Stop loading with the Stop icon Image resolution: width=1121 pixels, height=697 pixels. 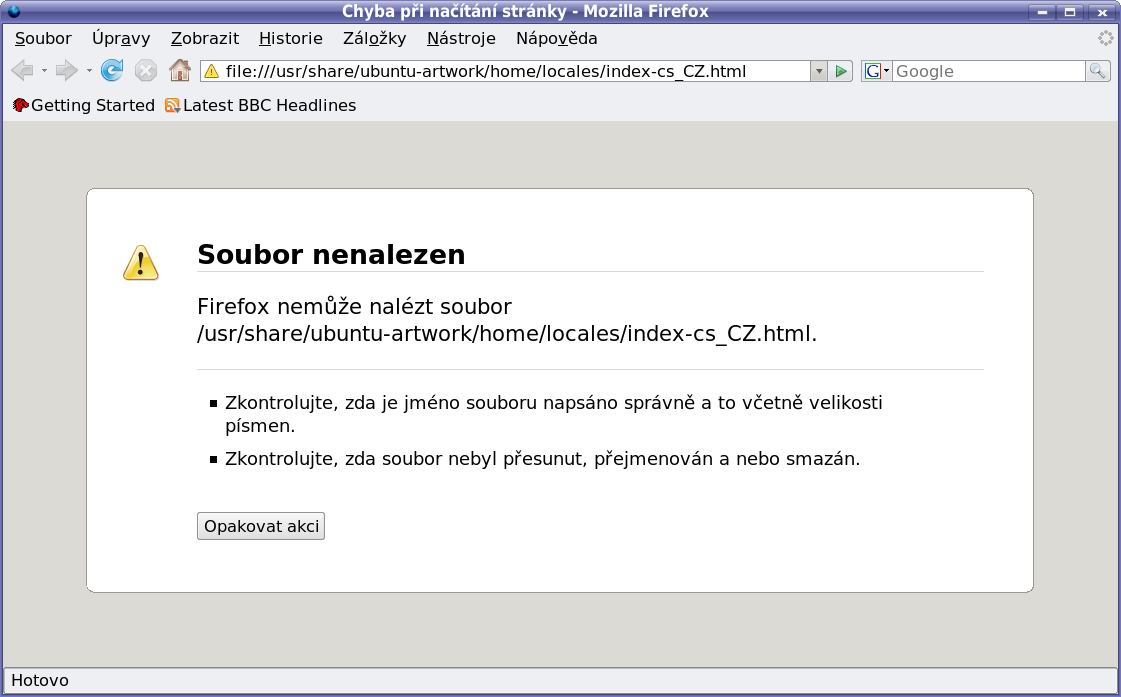pyautogui.click(x=146, y=71)
